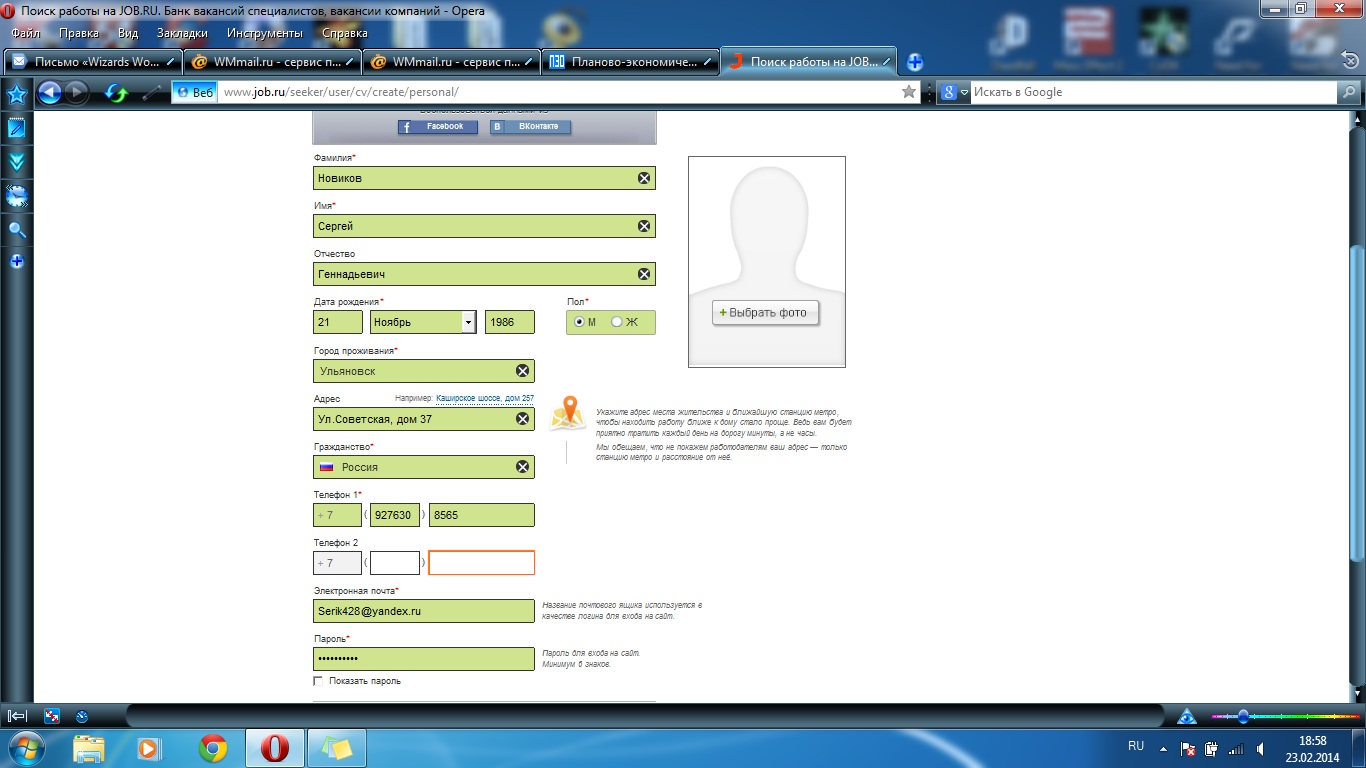
Task: Open the downloads panel with double-chevron icon
Action: 16,161
